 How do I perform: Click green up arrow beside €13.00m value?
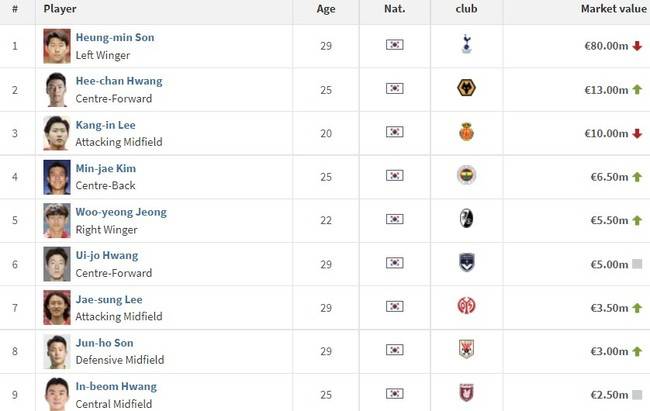(637, 89)
